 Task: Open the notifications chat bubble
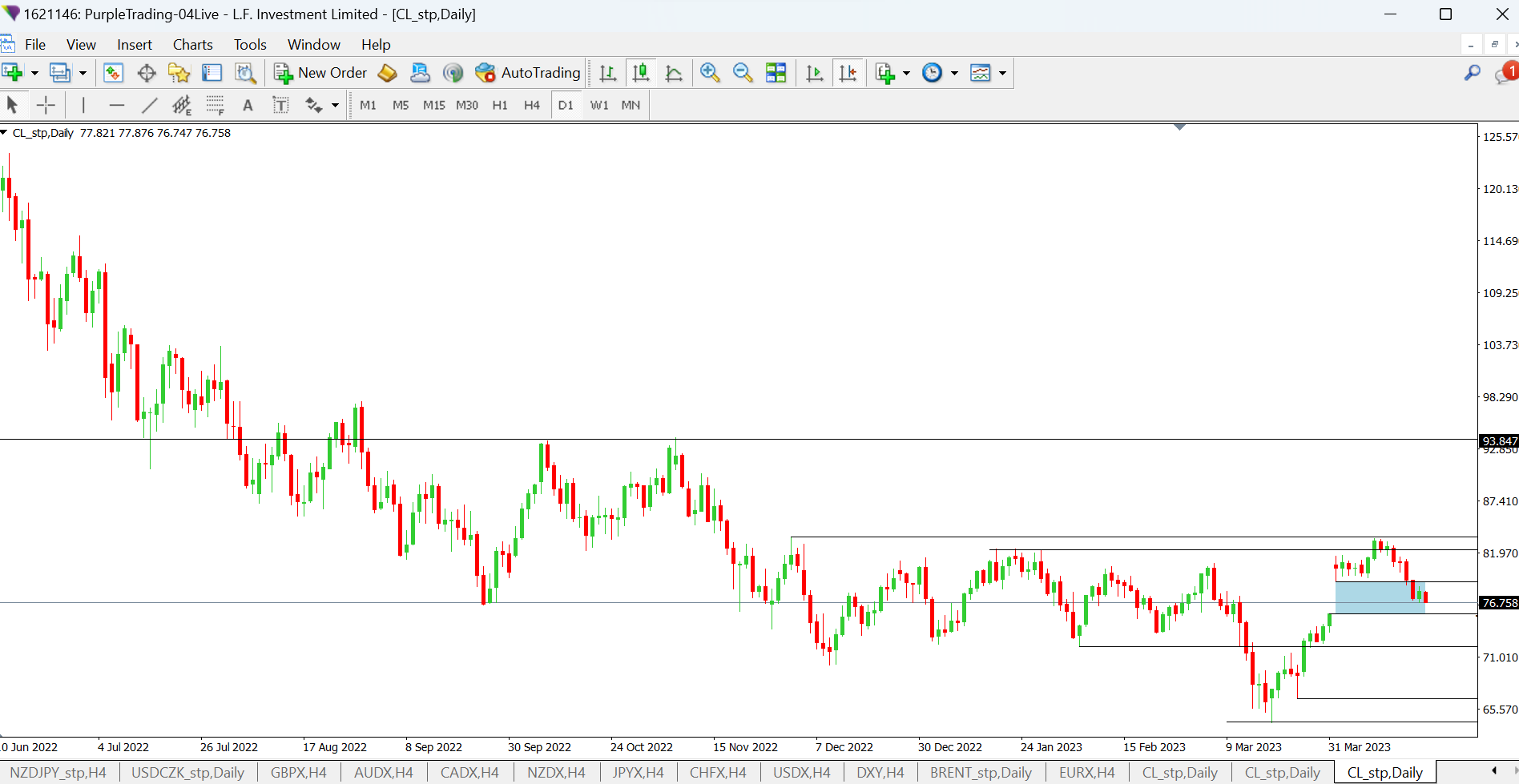click(1505, 73)
